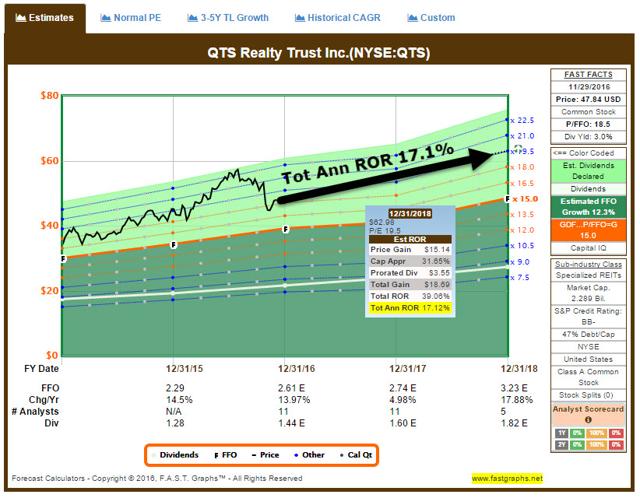Toggle Other in the chart legend
Viewport: 640px width, 498px height.
pyautogui.click(x=309, y=455)
